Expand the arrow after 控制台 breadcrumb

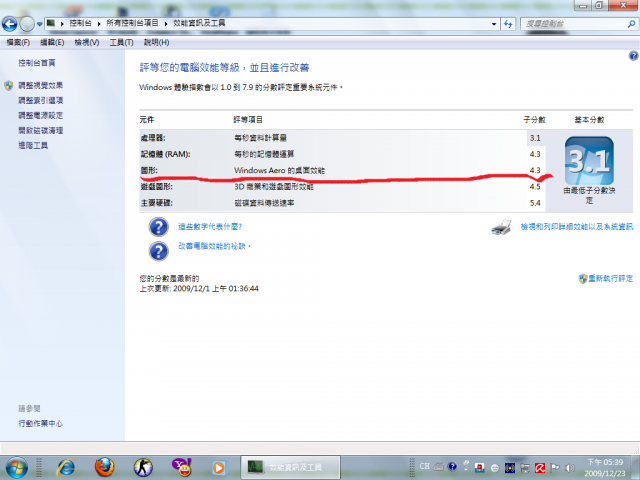click(99, 24)
